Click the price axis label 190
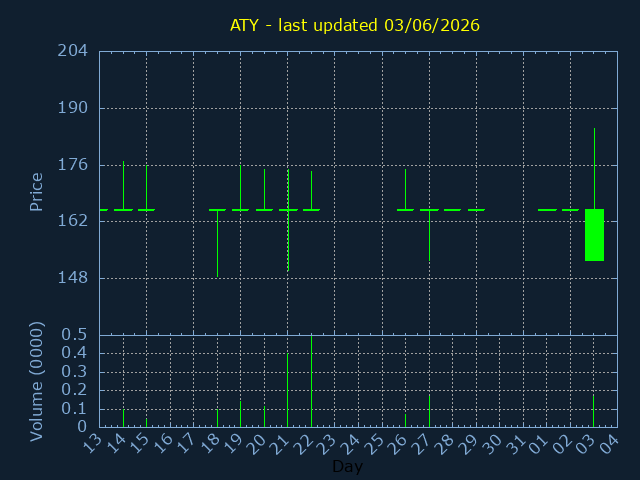The height and width of the screenshot is (480, 640). (x=73, y=108)
